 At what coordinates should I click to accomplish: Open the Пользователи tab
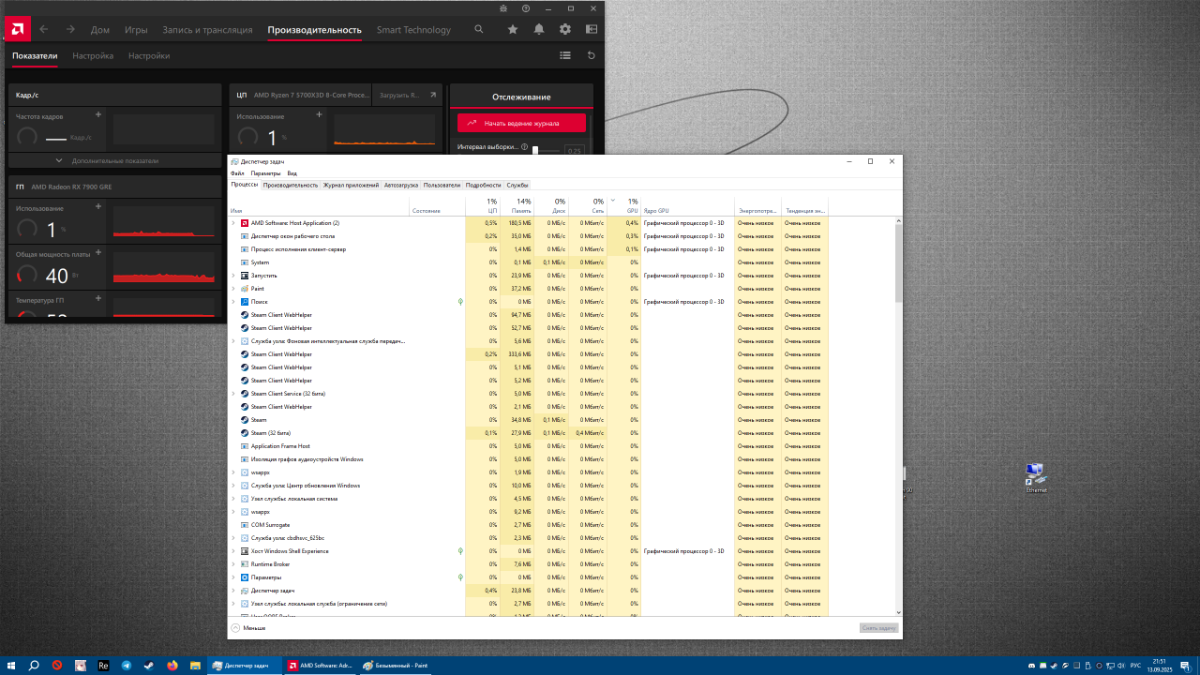[x=442, y=185]
